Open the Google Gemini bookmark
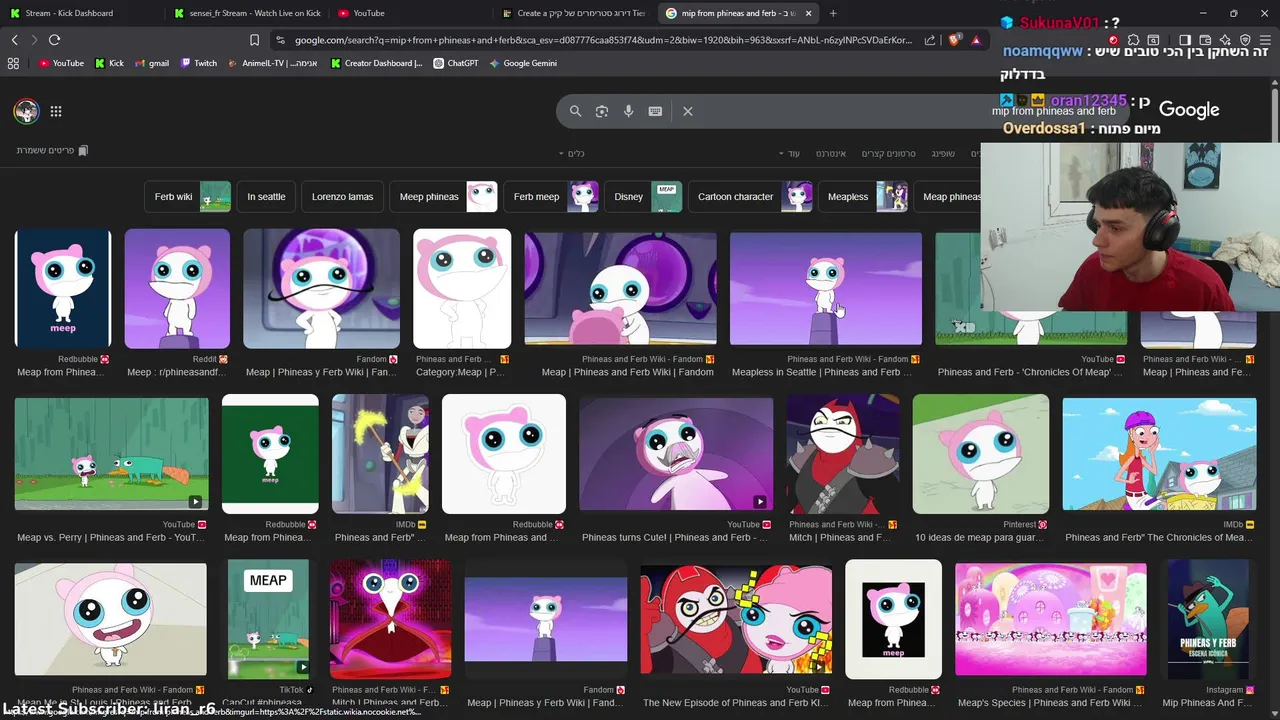The width and height of the screenshot is (1280, 720). pos(523,63)
